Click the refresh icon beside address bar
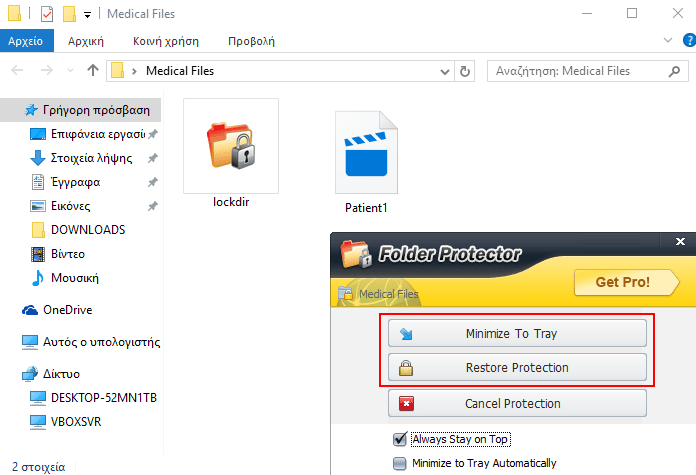This screenshot has width=696, height=475. coord(465,71)
